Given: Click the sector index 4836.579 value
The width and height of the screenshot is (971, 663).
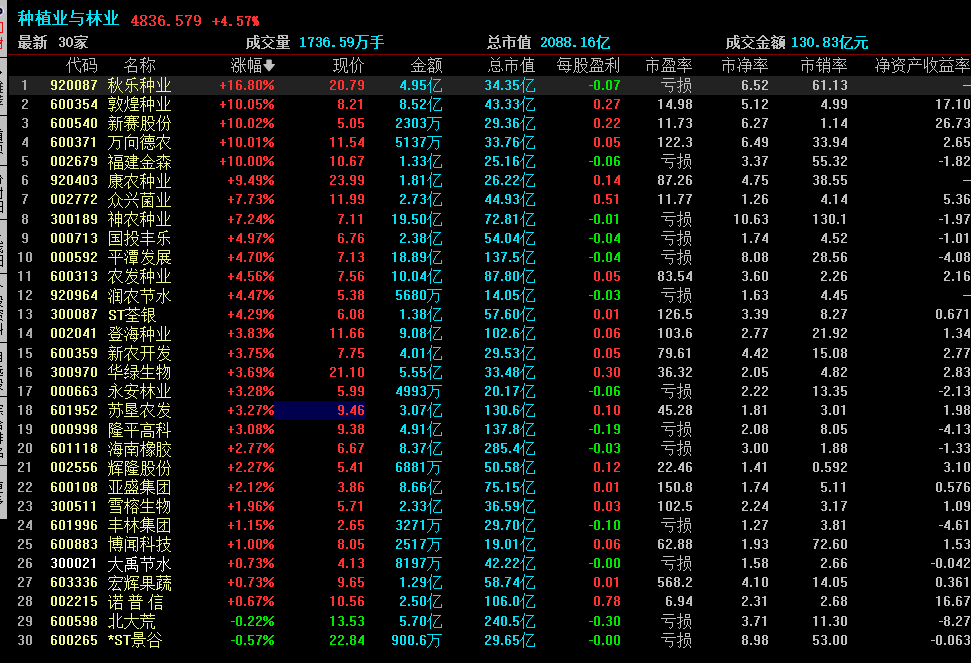Looking at the screenshot, I should 166,20.
